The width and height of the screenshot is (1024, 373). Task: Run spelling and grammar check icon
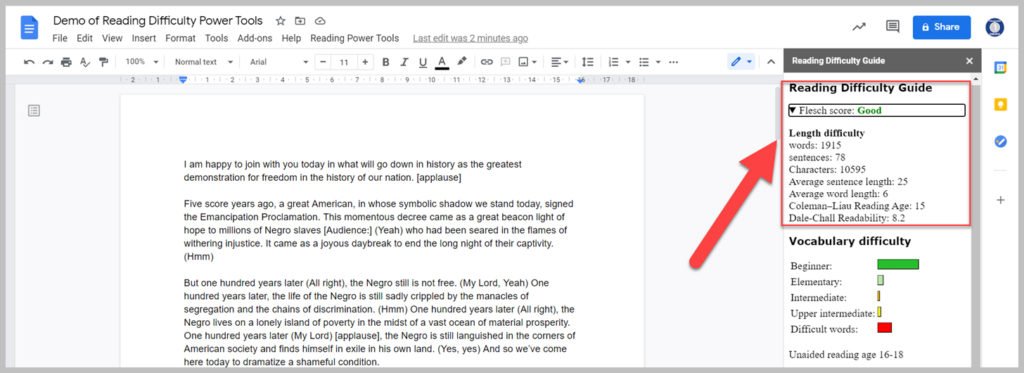point(85,62)
